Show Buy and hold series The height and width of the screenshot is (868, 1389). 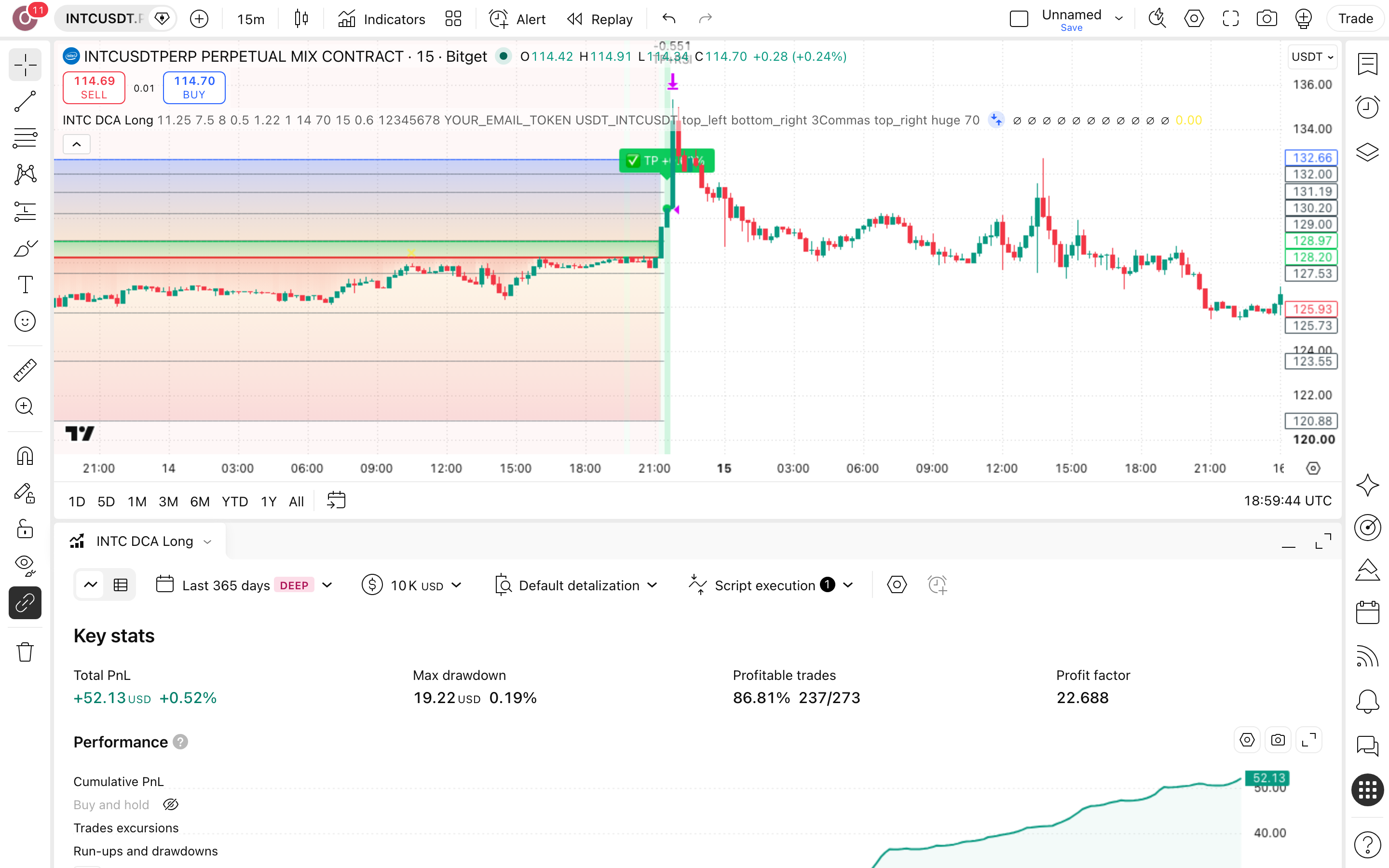click(170, 805)
